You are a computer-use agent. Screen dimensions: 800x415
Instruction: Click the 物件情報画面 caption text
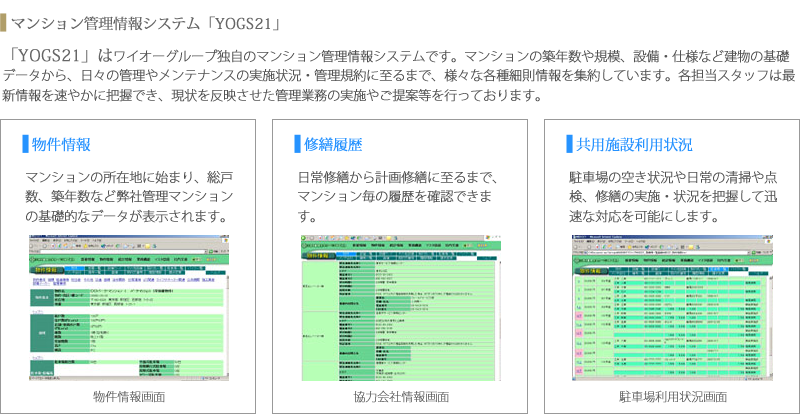click(128, 396)
